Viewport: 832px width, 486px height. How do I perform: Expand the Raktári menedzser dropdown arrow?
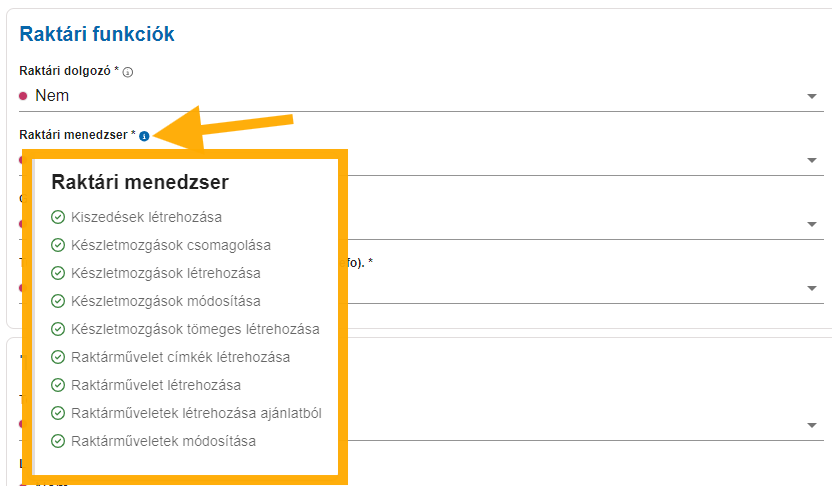pos(811,160)
